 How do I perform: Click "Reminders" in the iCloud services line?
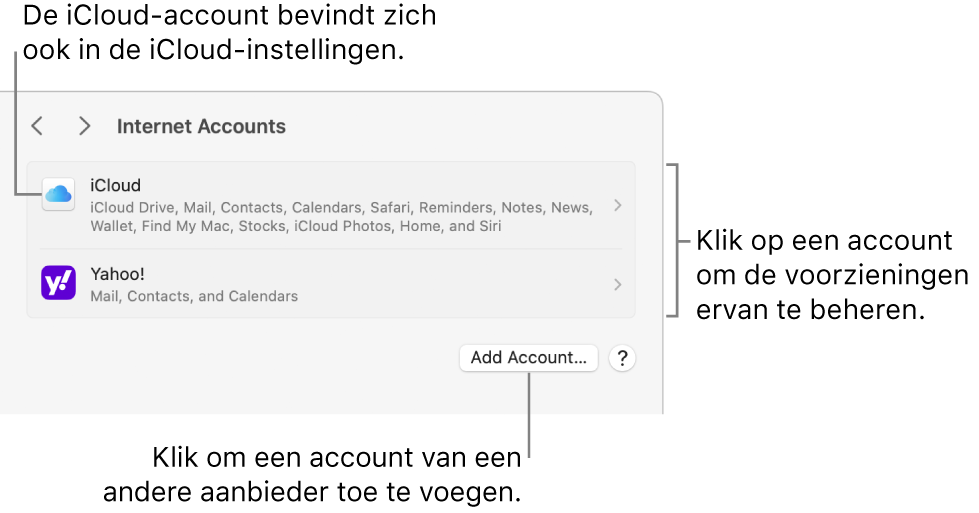click(455, 207)
